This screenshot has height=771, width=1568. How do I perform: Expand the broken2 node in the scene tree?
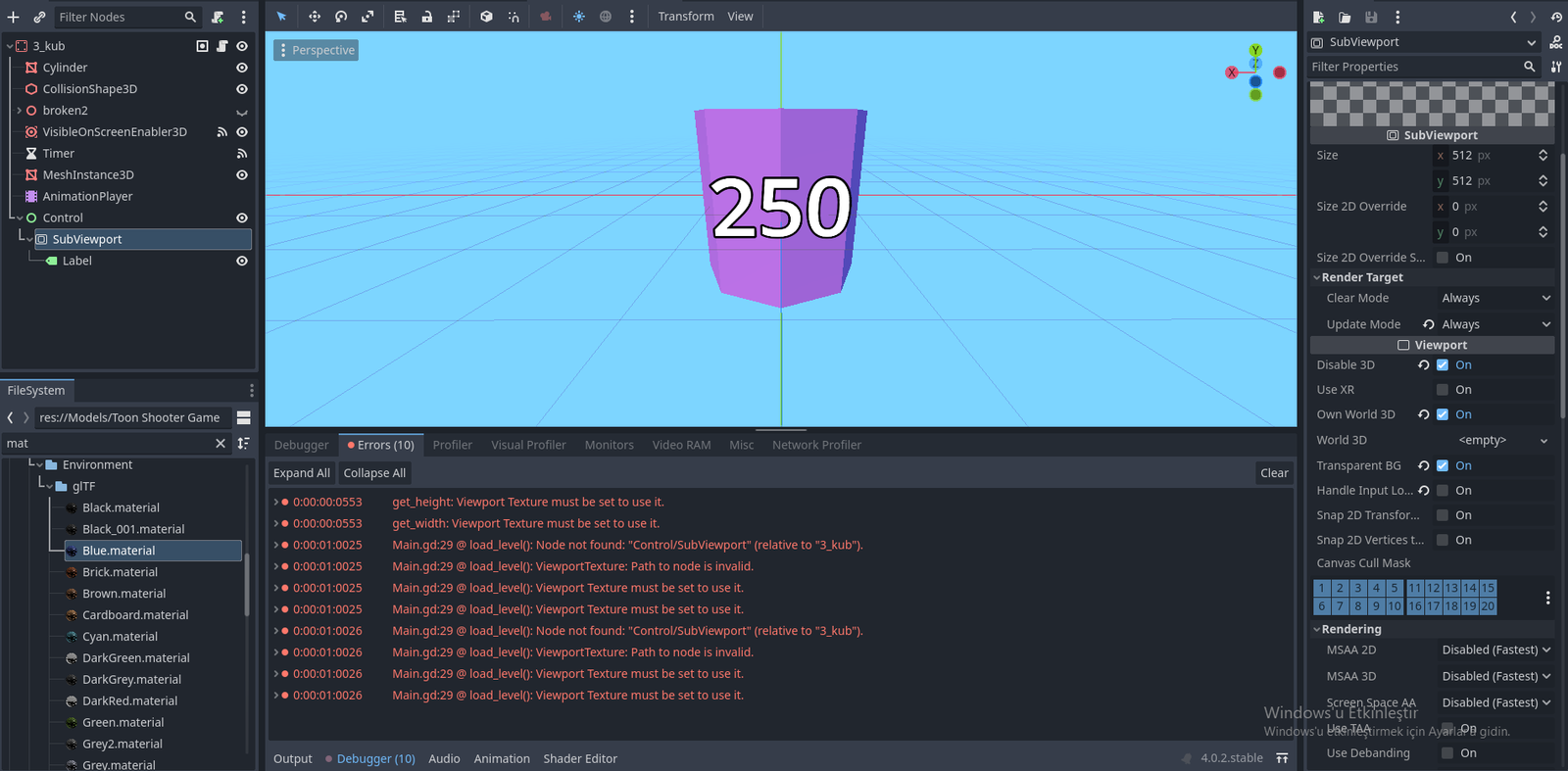pyautogui.click(x=20, y=111)
